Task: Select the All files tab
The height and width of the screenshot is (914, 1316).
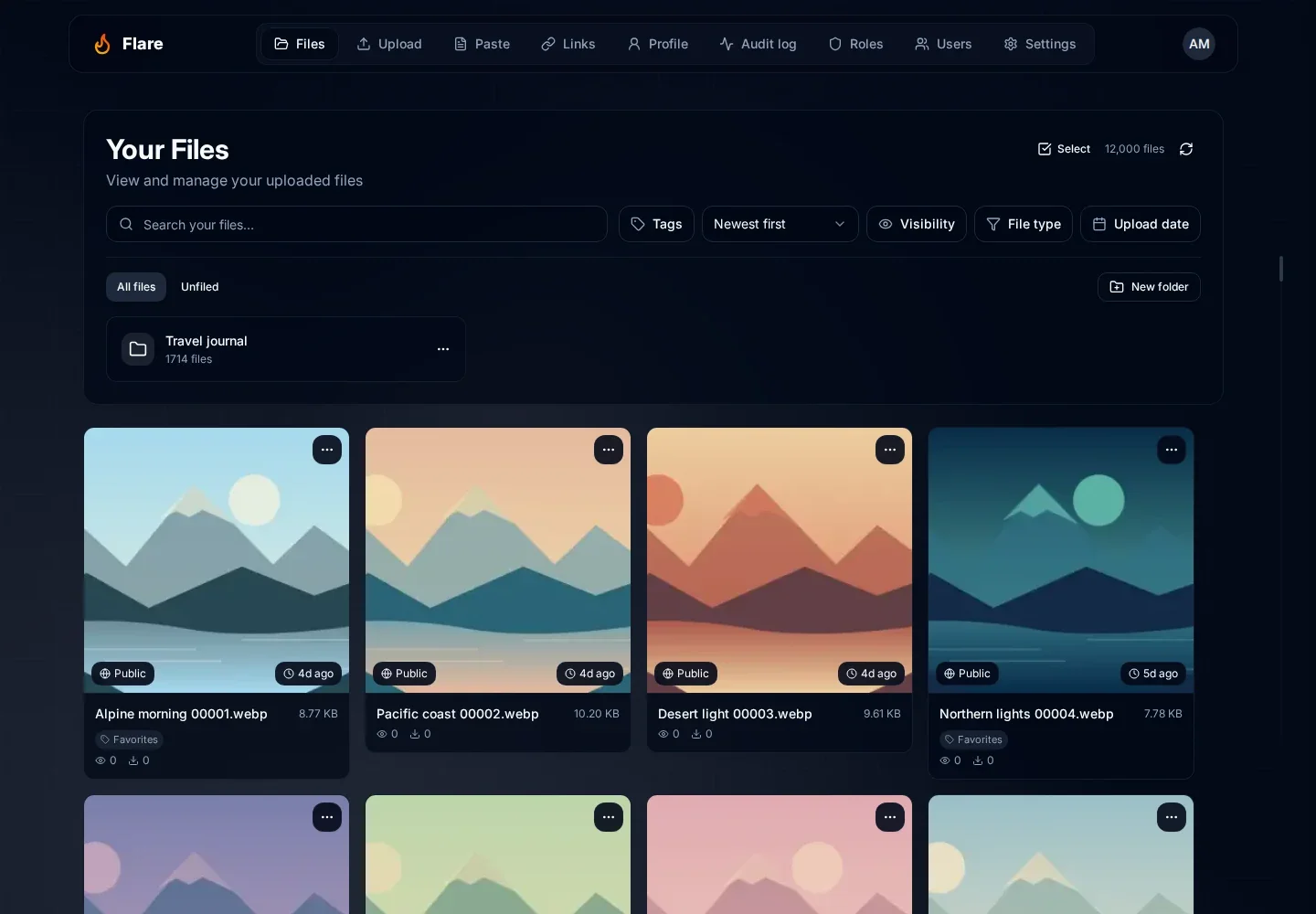Action: tap(136, 287)
